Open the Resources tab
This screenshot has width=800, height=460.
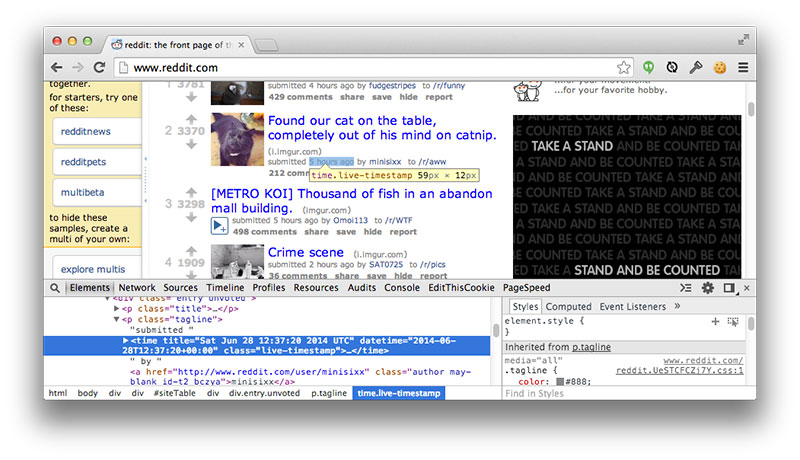[x=316, y=288]
